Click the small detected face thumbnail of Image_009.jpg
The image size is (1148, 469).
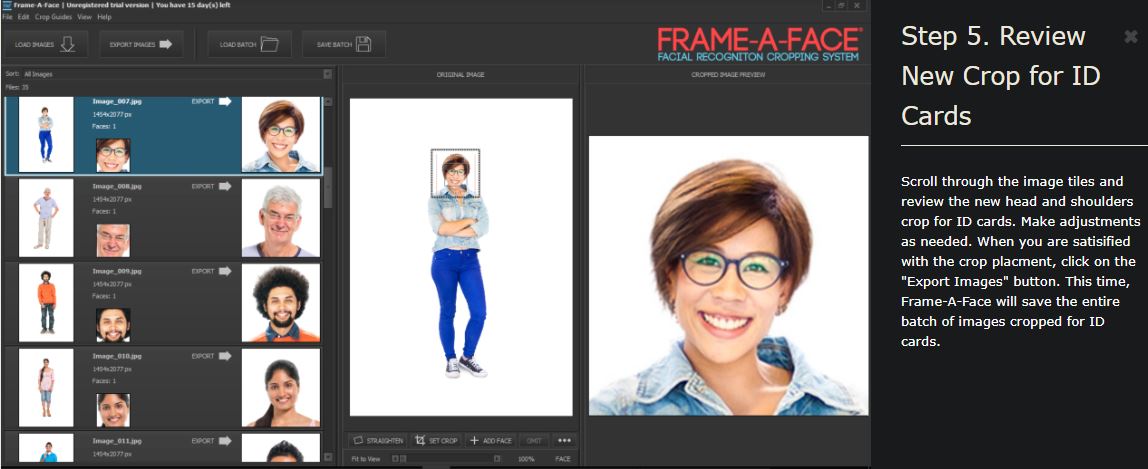[x=113, y=325]
